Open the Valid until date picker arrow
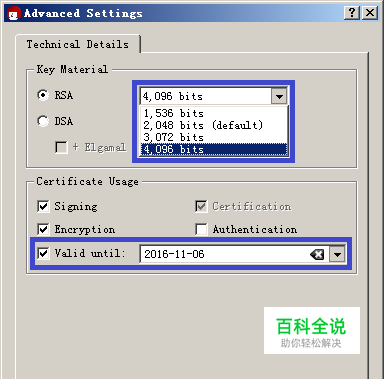The width and height of the screenshot is (385, 379). click(x=337, y=255)
